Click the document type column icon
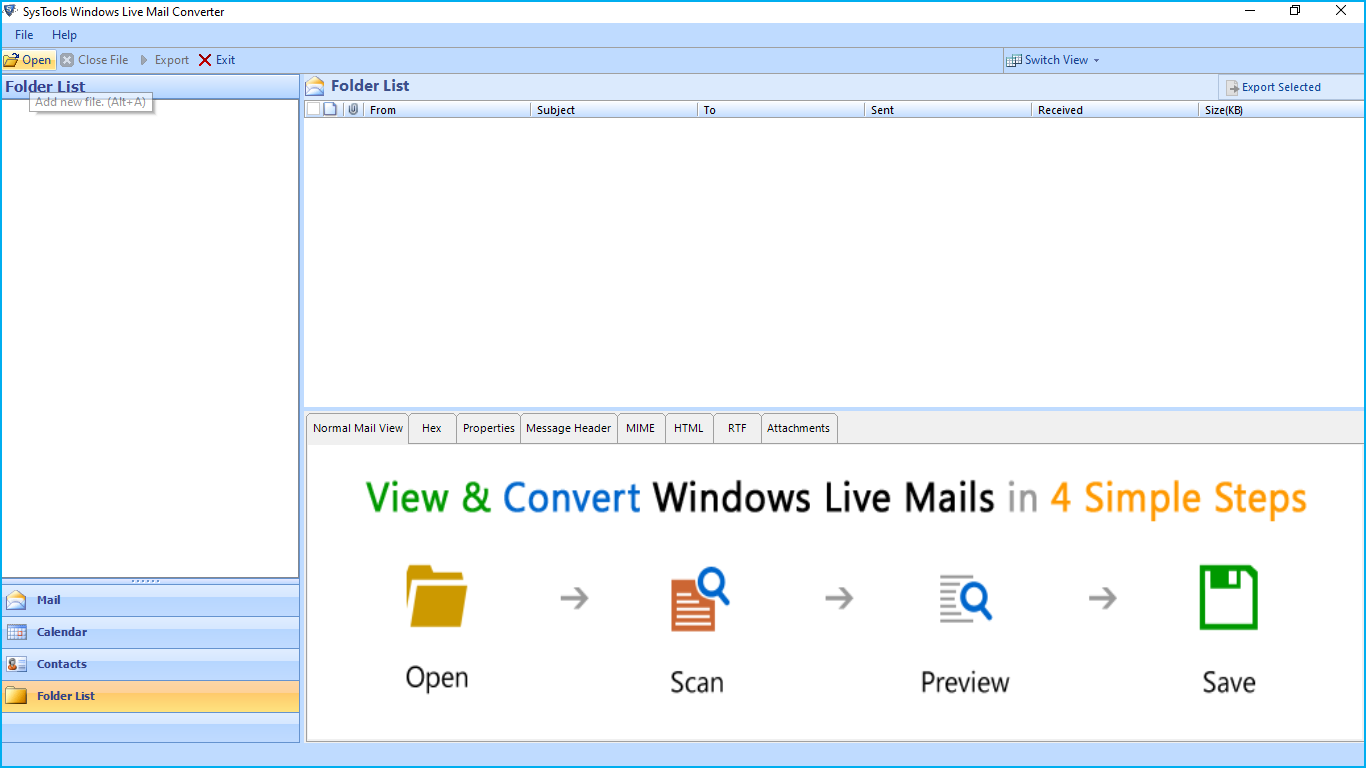Image resolution: width=1366 pixels, height=768 pixels. pos(330,109)
